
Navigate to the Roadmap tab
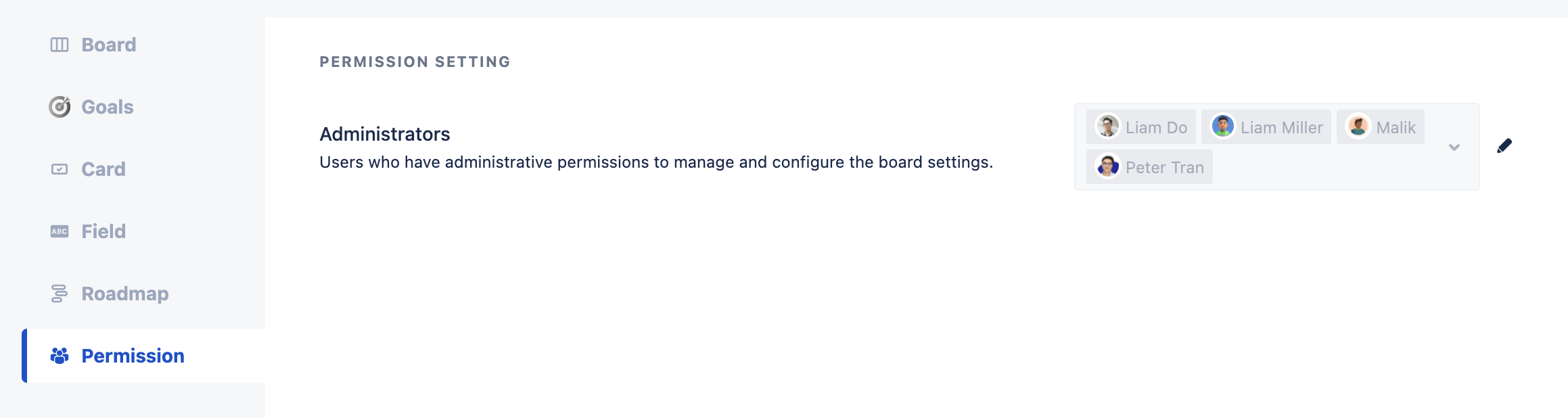click(124, 294)
